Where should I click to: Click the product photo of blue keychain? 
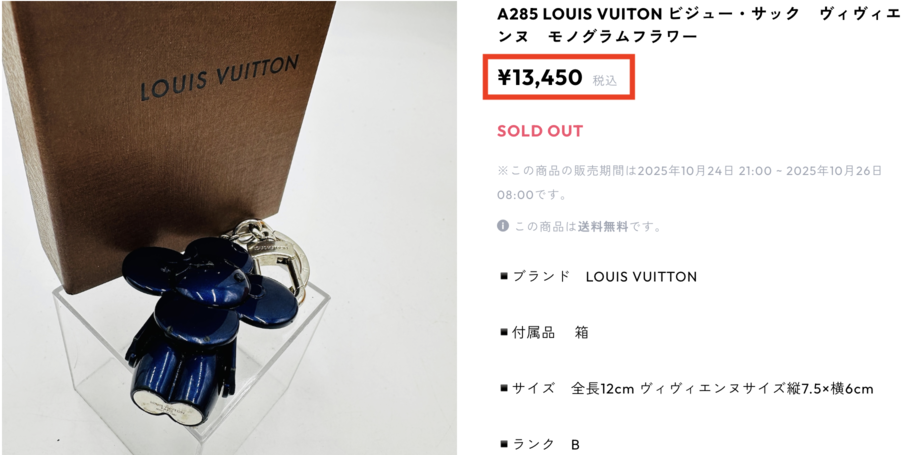[229, 228]
